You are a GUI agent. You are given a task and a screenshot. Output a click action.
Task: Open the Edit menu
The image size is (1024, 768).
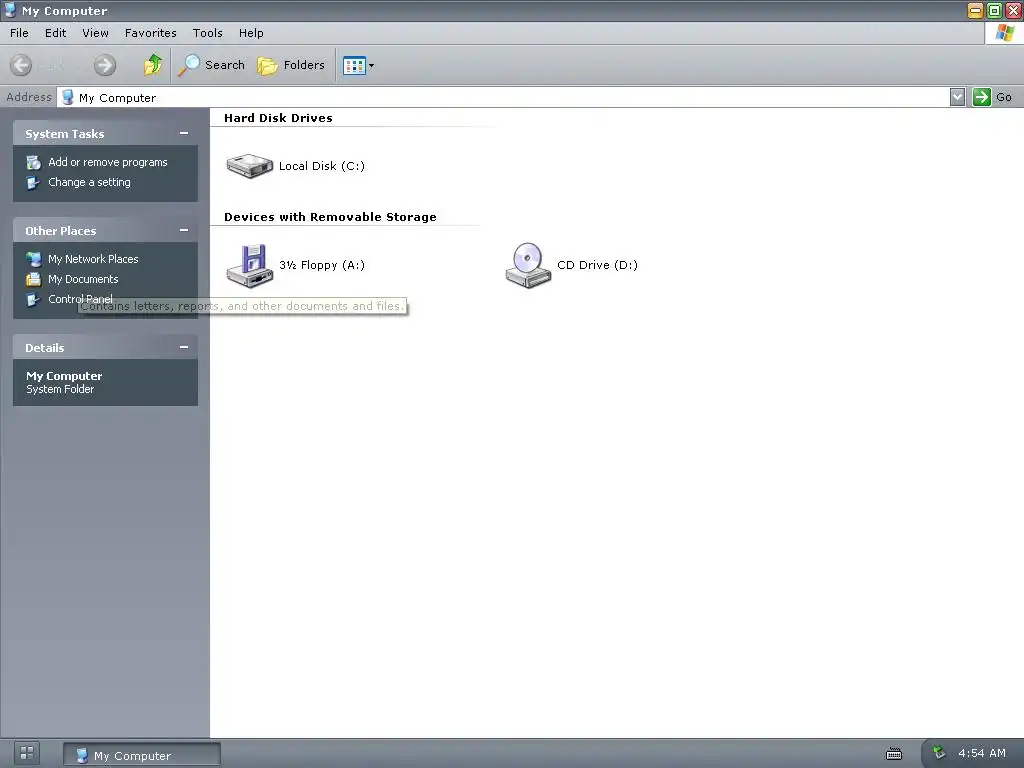pos(55,33)
